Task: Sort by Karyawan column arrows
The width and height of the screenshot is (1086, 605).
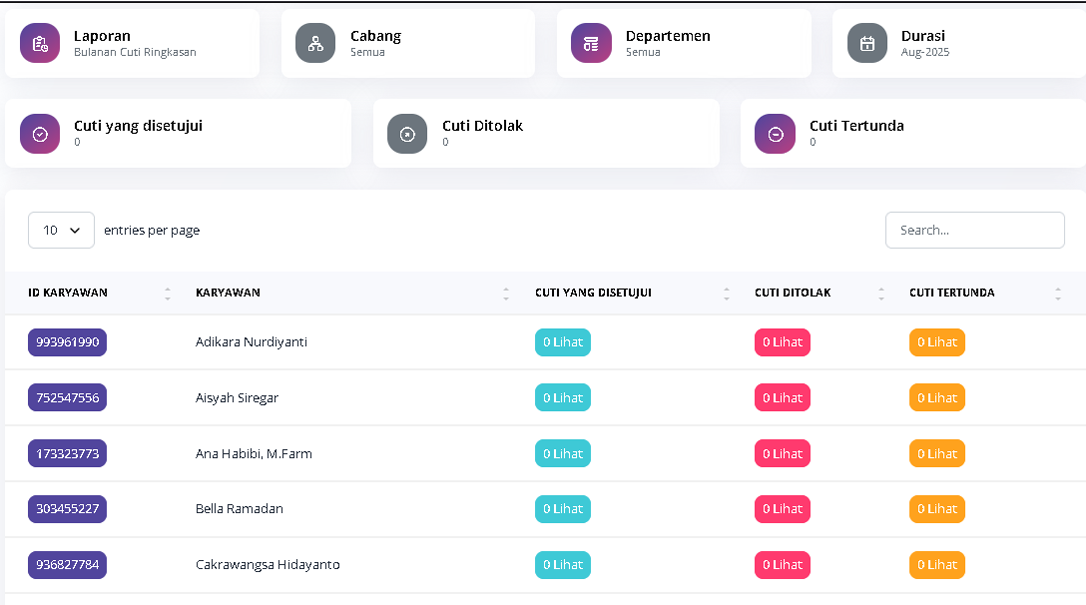Action: click(x=506, y=293)
